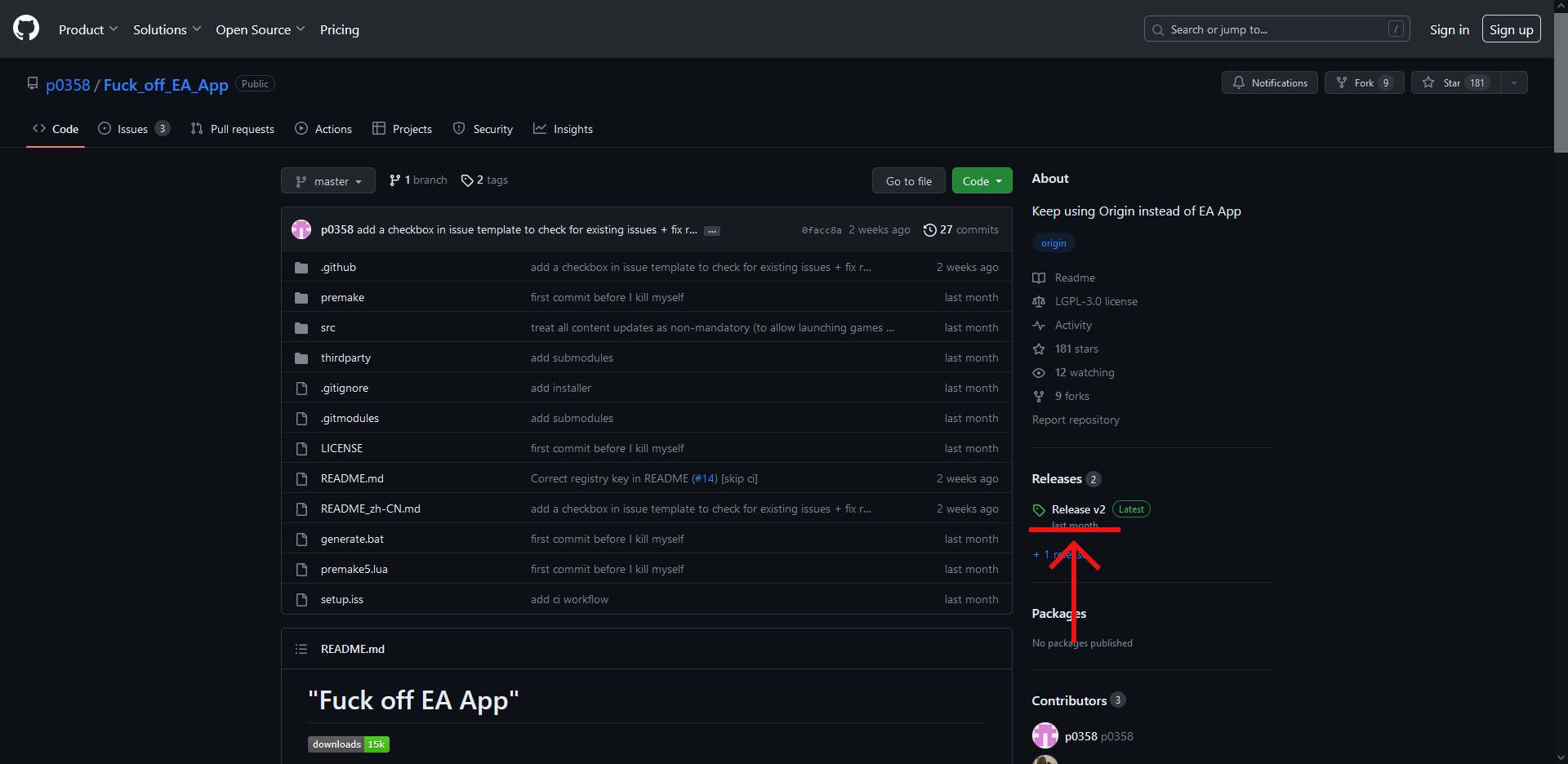Click the origin topic tag
Viewport: 1568px width, 764px height.
pos(1053,243)
